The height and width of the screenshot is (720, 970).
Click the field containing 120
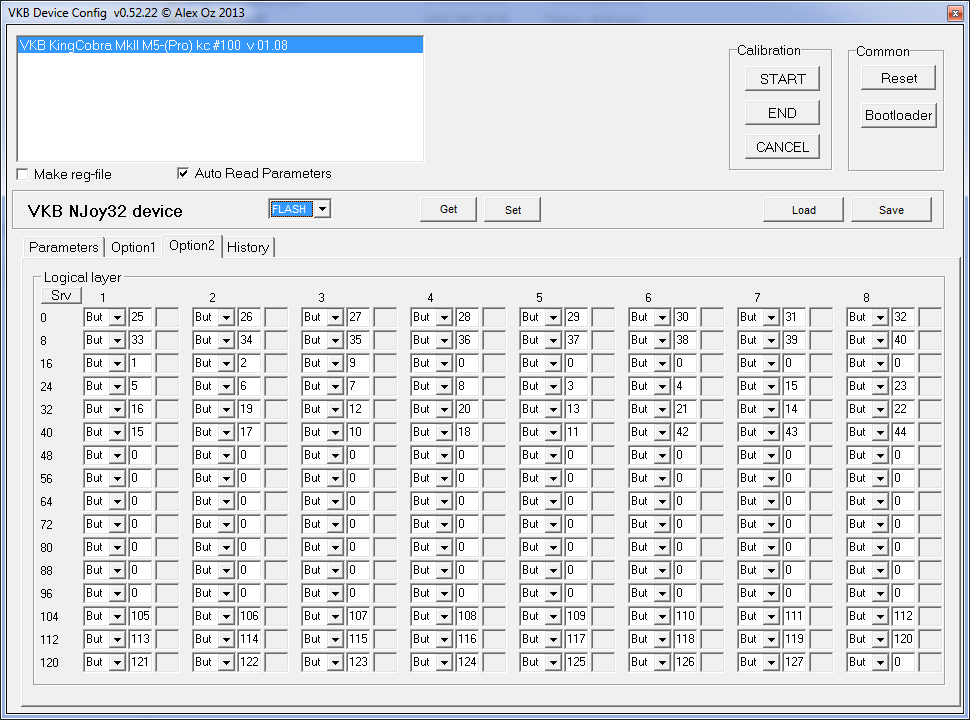(903, 639)
